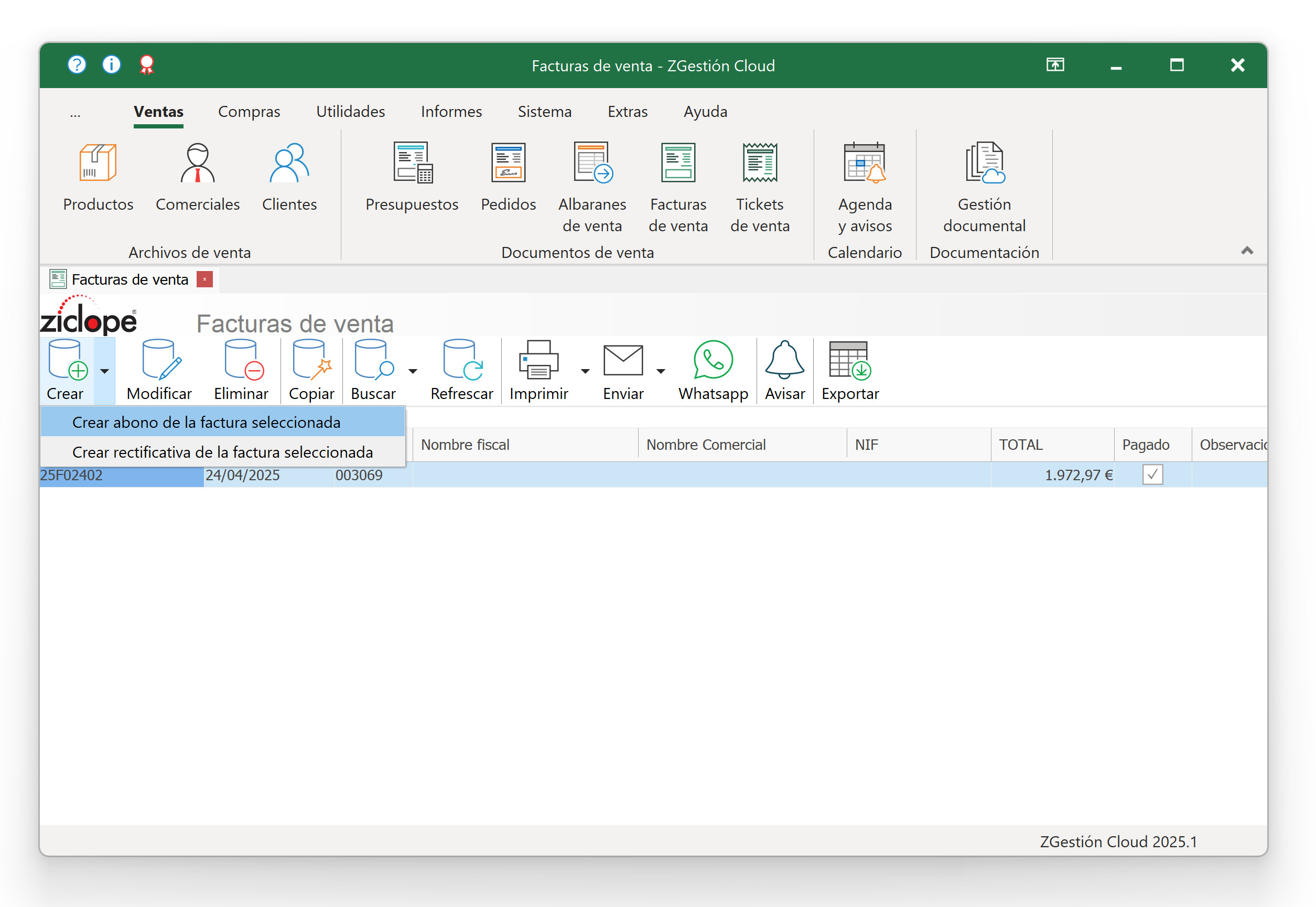The height and width of the screenshot is (907, 1316).
Task: Switch to the Sistema ribbon tab
Action: point(545,112)
